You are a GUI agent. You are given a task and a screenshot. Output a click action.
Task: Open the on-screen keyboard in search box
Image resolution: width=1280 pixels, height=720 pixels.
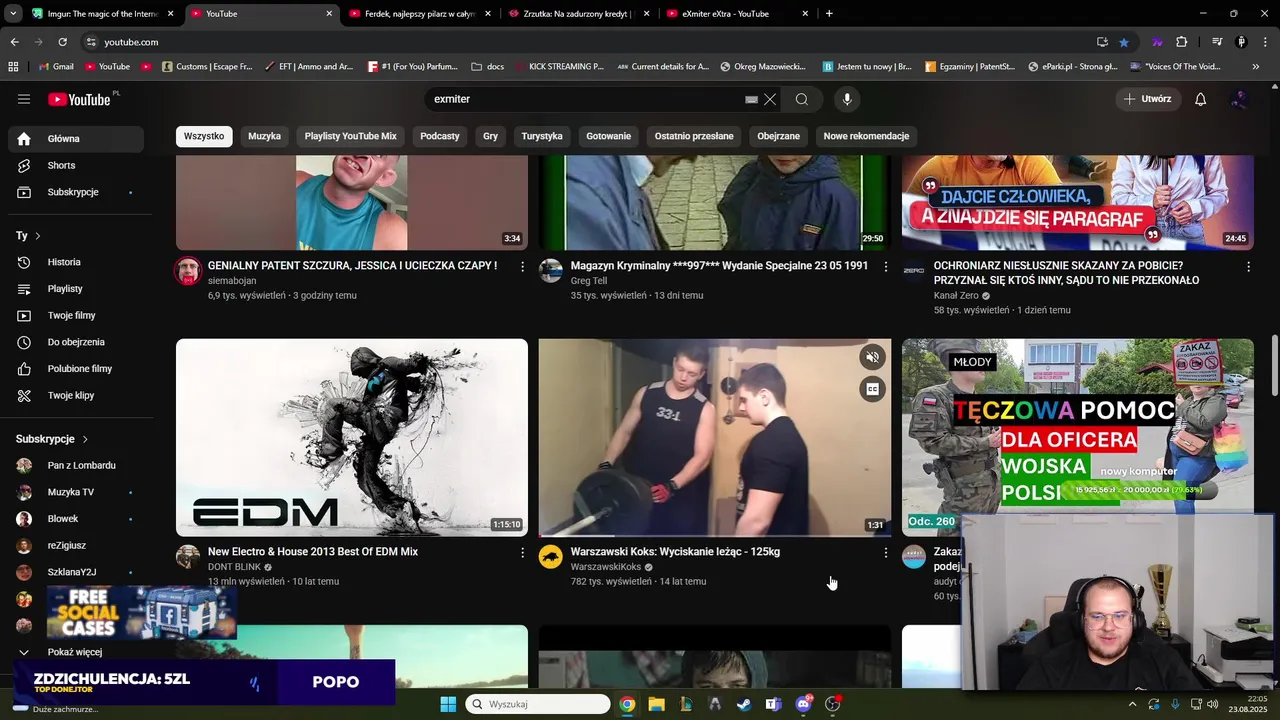[x=751, y=99]
